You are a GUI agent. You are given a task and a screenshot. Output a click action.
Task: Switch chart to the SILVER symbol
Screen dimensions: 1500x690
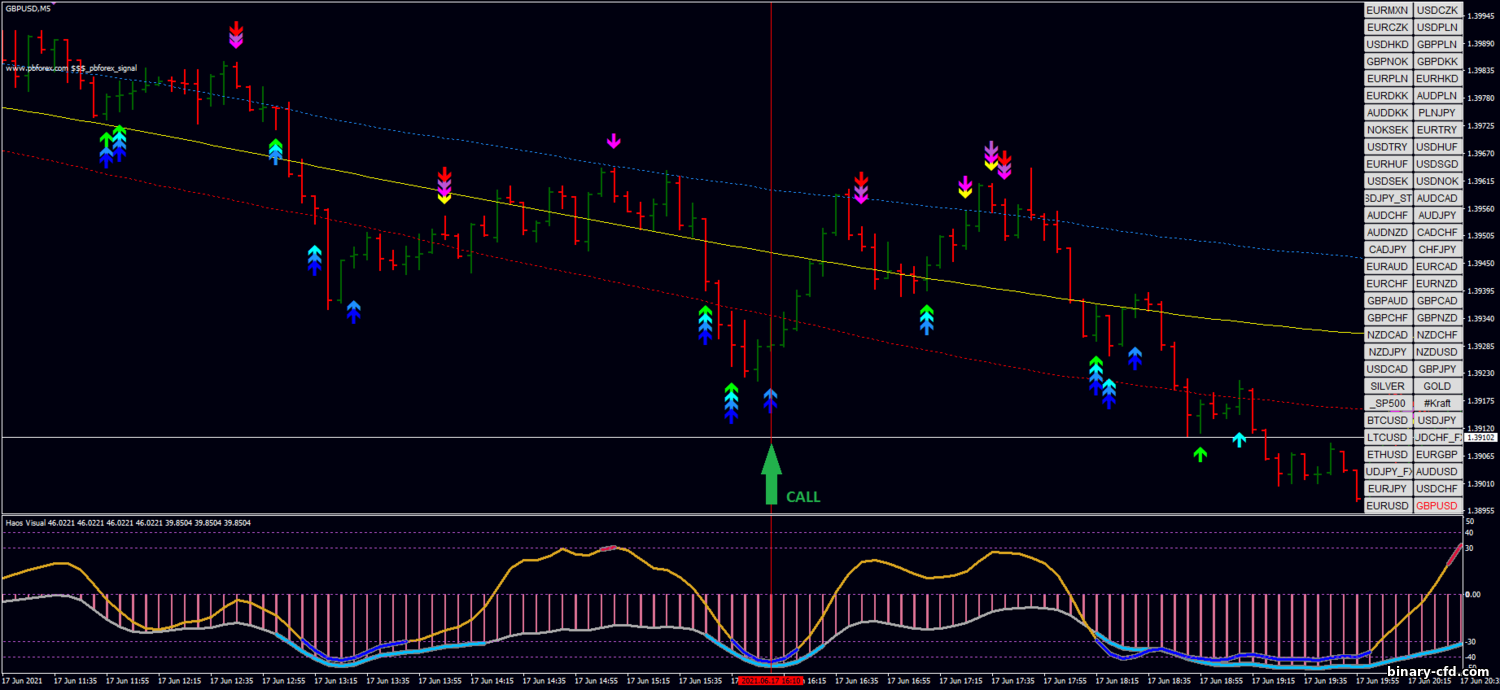click(x=1387, y=386)
